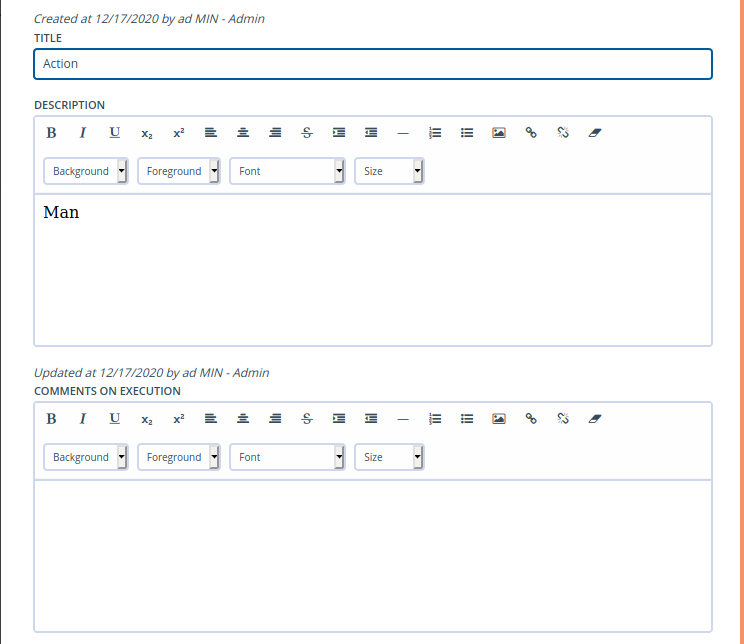
Task: Outdent text in the Description editor
Action: tap(371, 133)
